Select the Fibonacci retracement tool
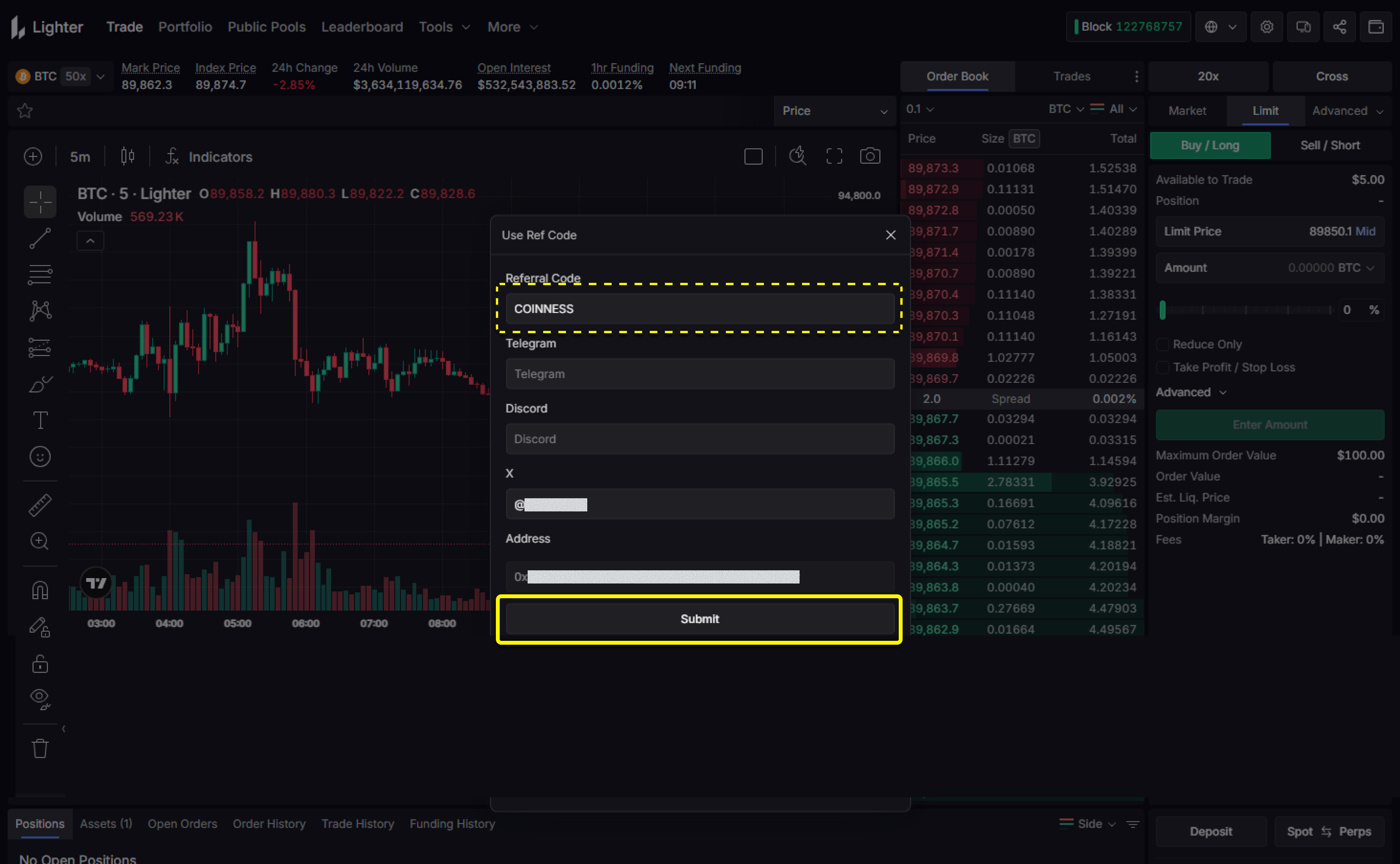The width and height of the screenshot is (1400, 864). coord(40,275)
